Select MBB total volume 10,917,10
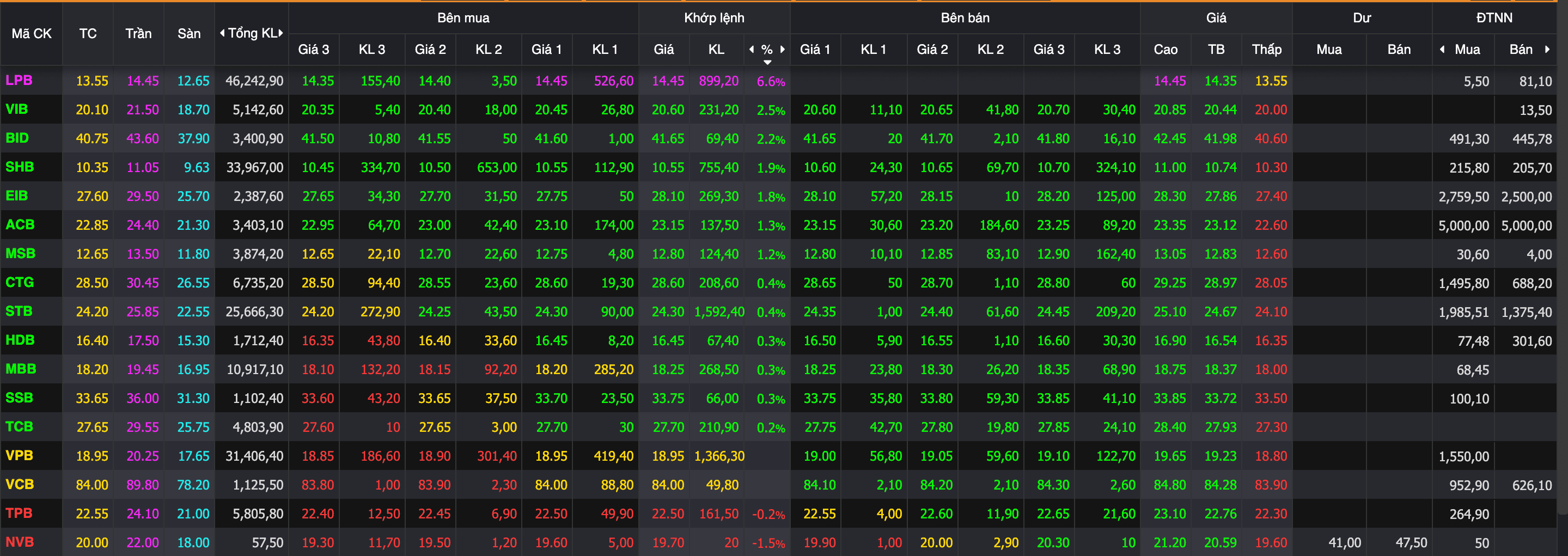 255,369
